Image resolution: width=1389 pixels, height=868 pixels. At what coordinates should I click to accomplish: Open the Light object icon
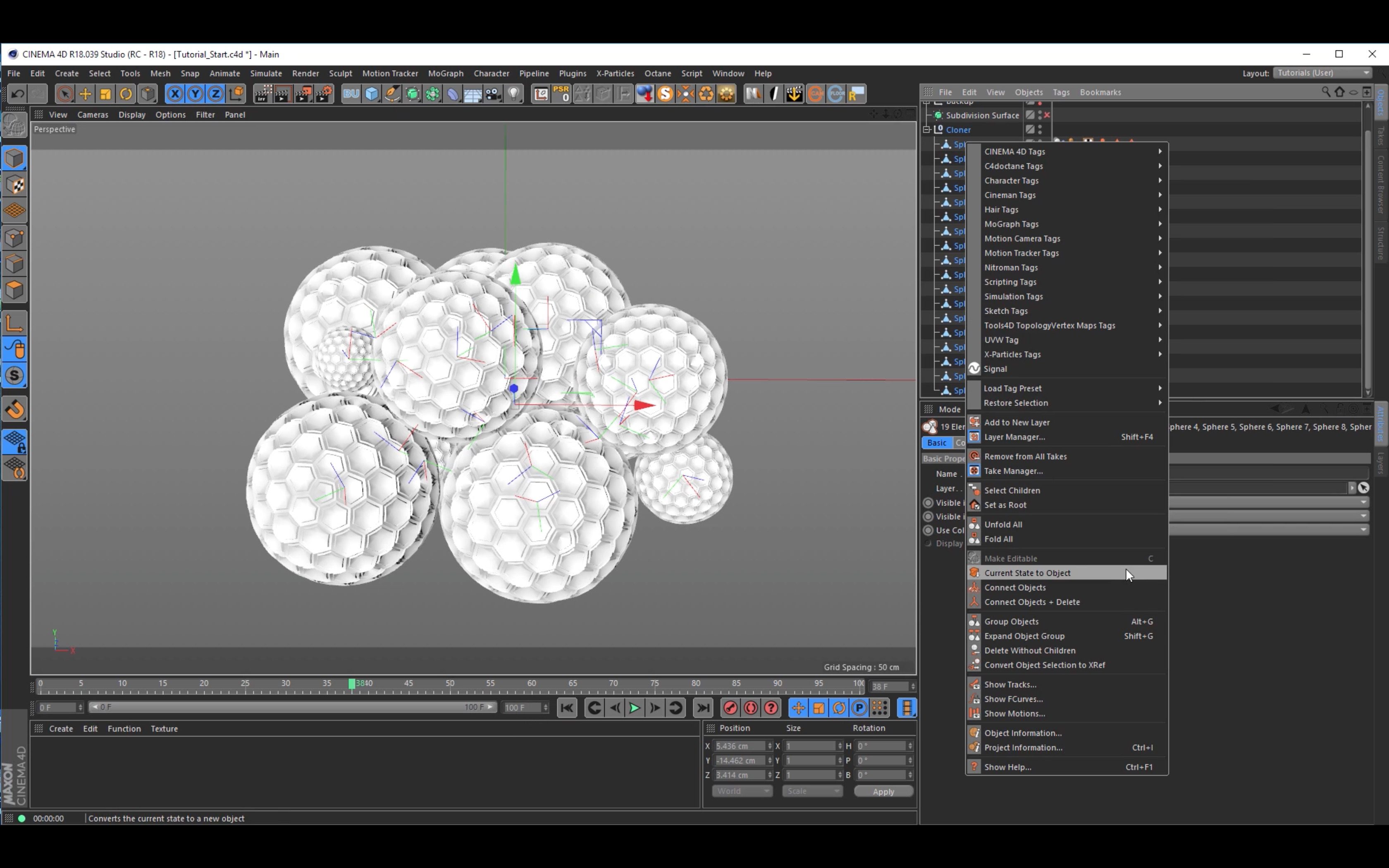[x=514, y=93]
